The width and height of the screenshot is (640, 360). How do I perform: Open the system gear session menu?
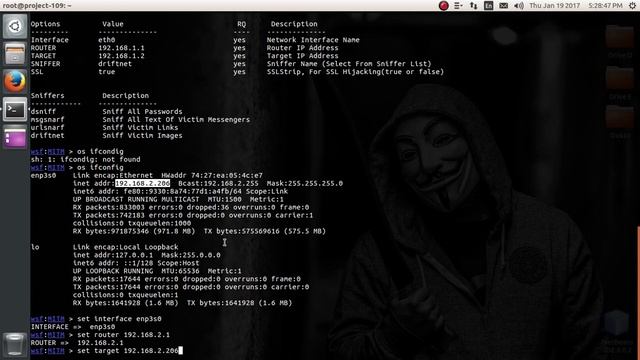point(632,5)
